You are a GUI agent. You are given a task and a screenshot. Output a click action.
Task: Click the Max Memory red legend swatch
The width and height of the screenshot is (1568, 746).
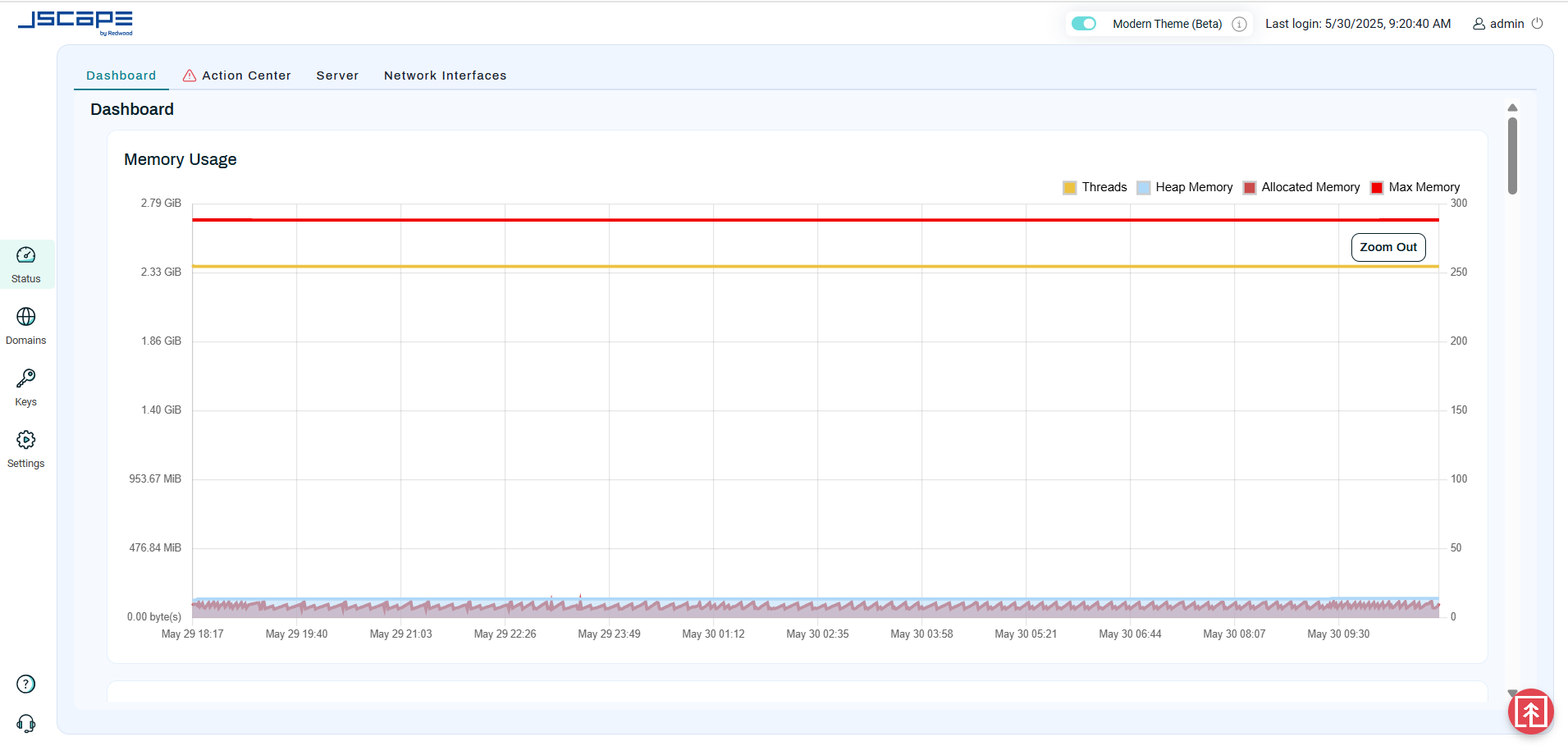coord(1377,187)
